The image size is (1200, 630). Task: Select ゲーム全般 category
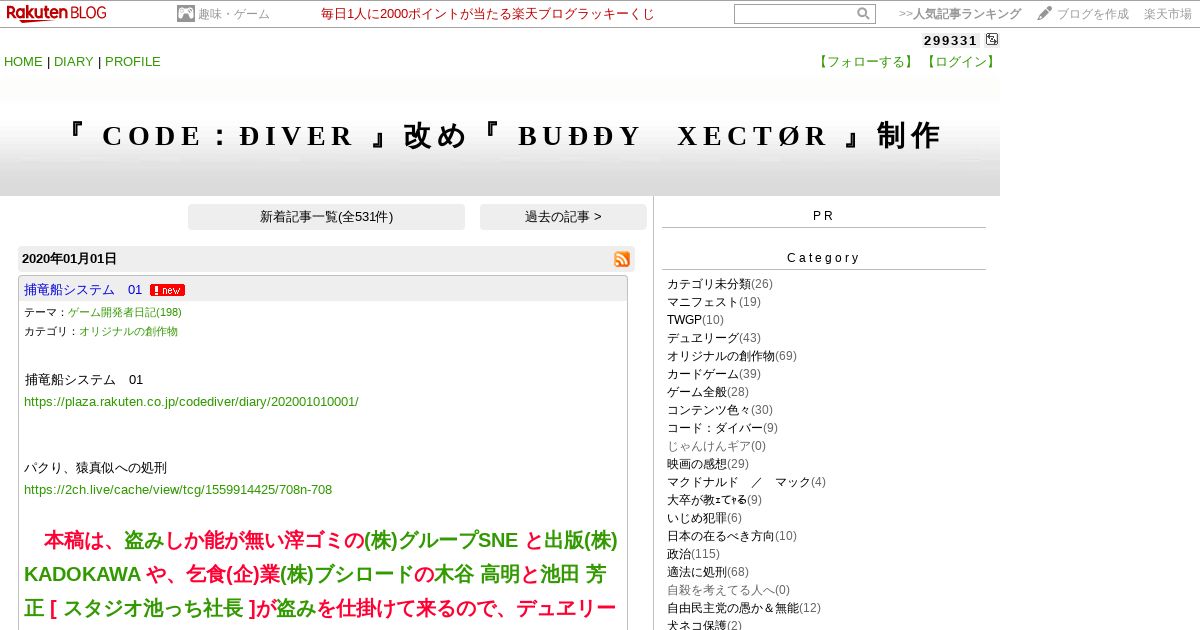[x=697, y=392]
